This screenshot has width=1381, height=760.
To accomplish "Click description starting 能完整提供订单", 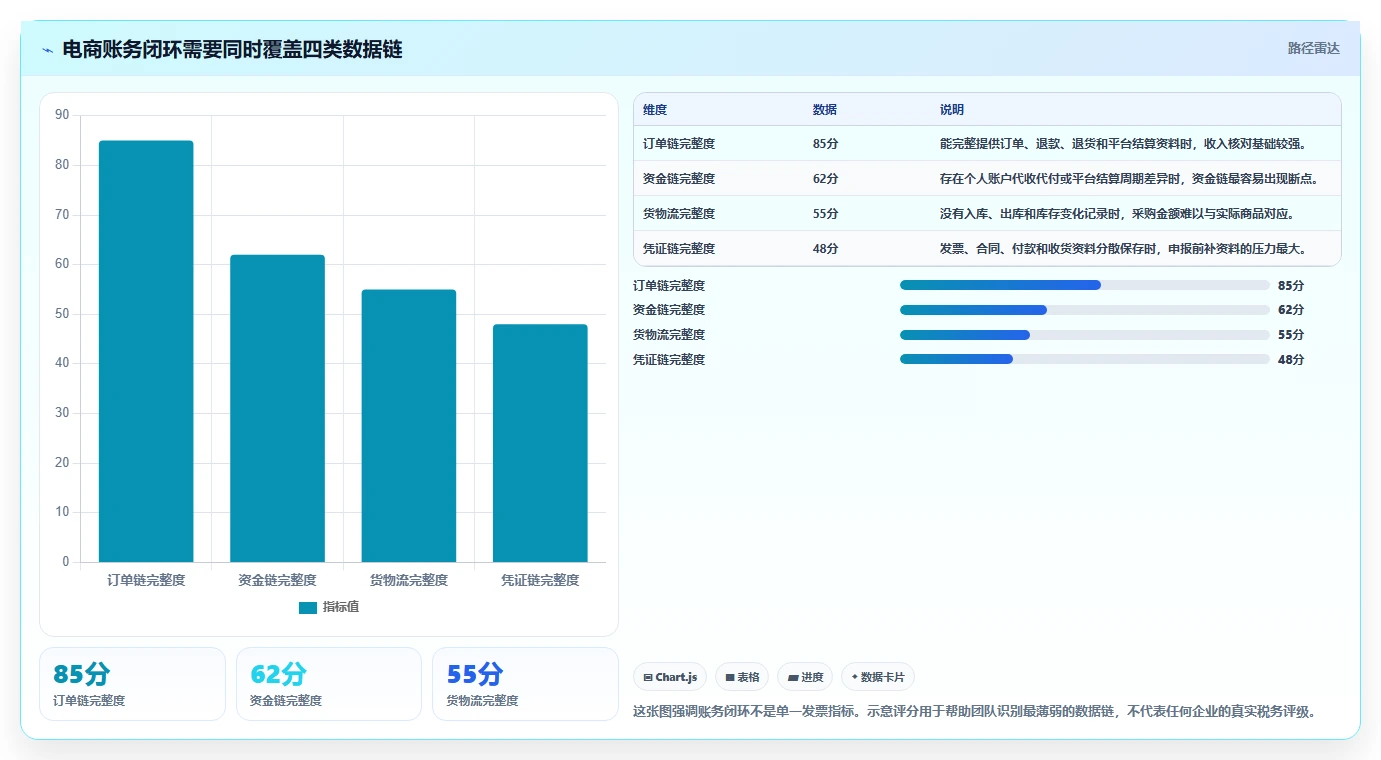I will pos(1124,144).
